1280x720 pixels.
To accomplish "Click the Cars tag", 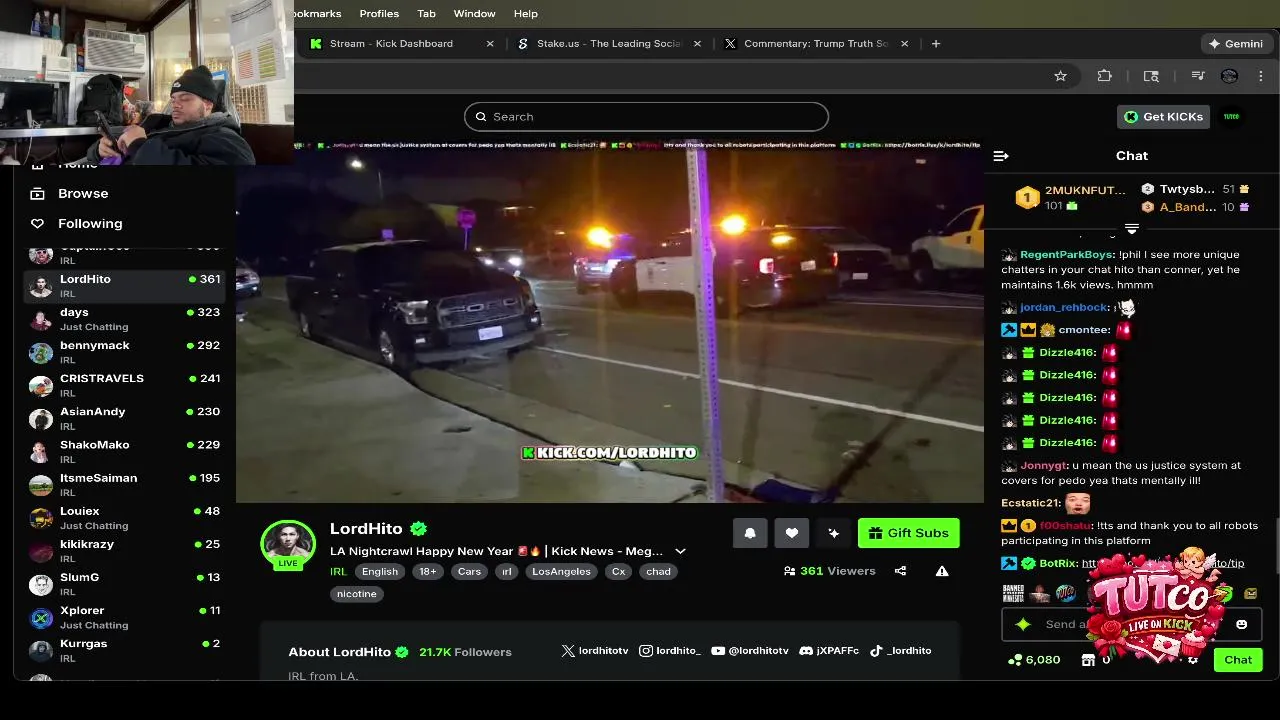I will pos(469,572).
